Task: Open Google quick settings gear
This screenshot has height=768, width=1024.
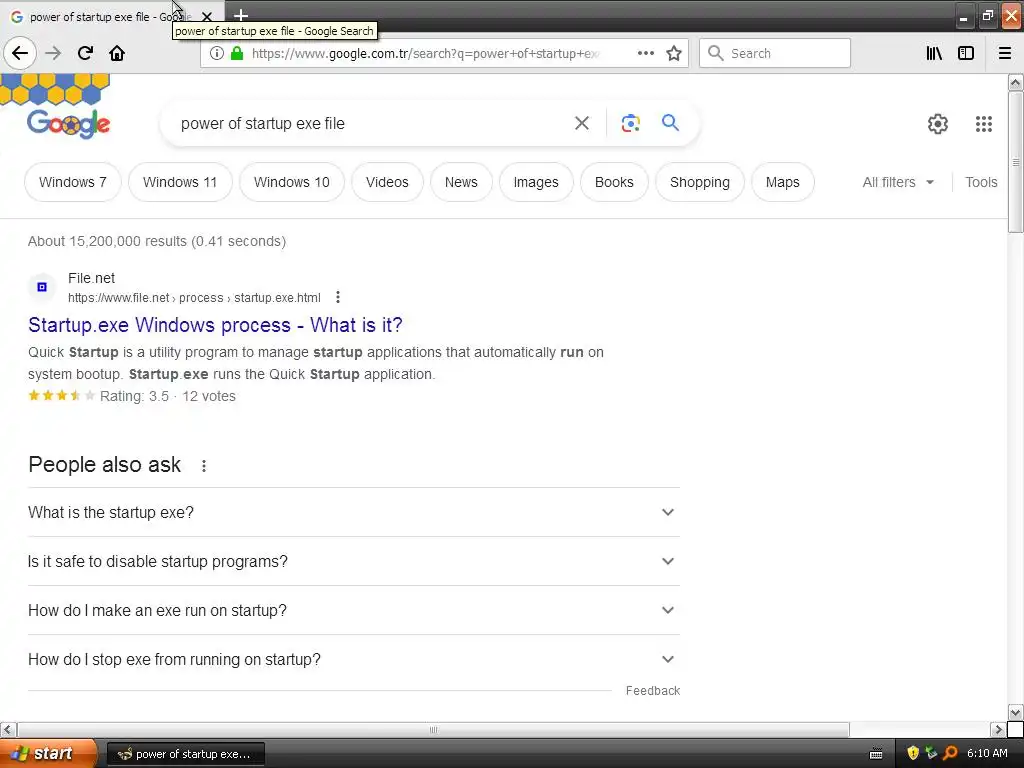Action: (938, 123)
